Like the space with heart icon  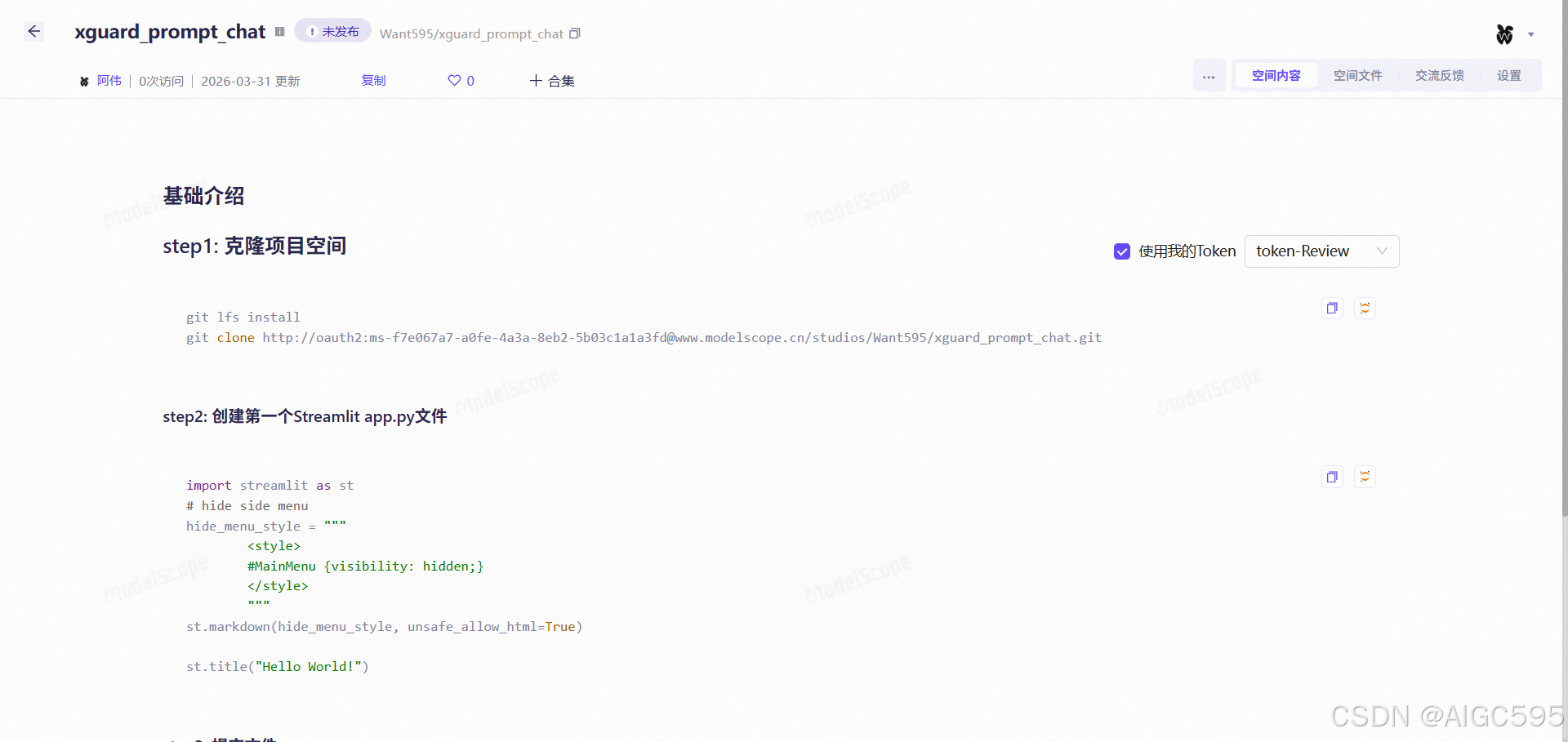(x=461, y=80)
